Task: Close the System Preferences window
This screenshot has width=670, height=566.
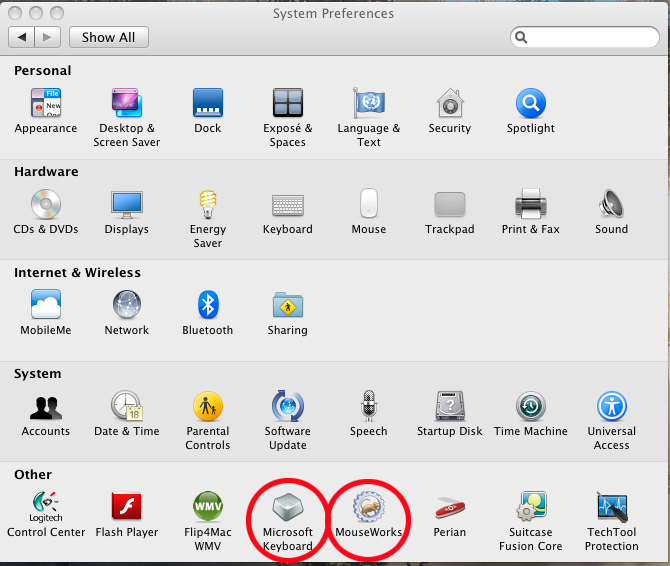Action: 15,13
